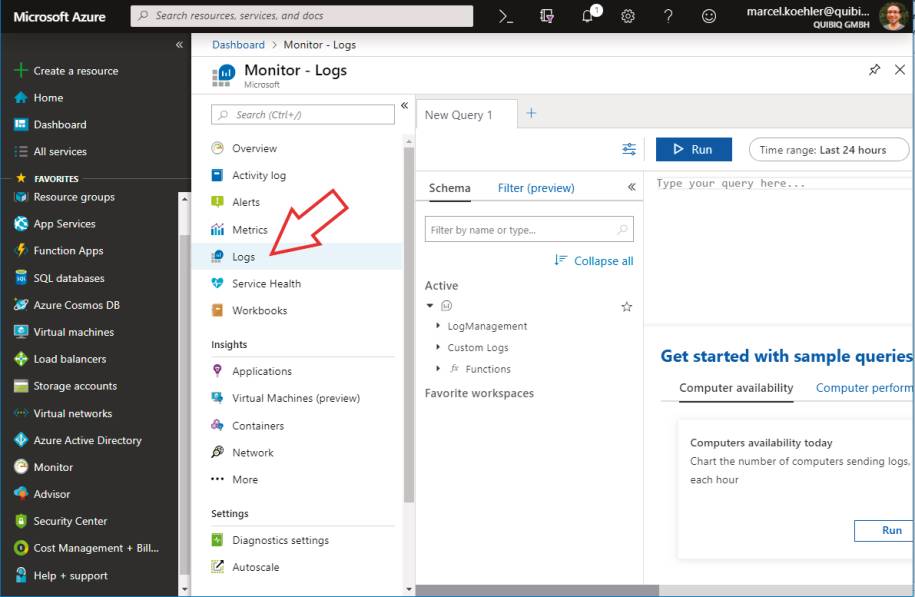The width and height of the screenshot is (915, 597).
Task: Expand the Custom Logs node
Action: pyautogui.click(x=438, y=347)
